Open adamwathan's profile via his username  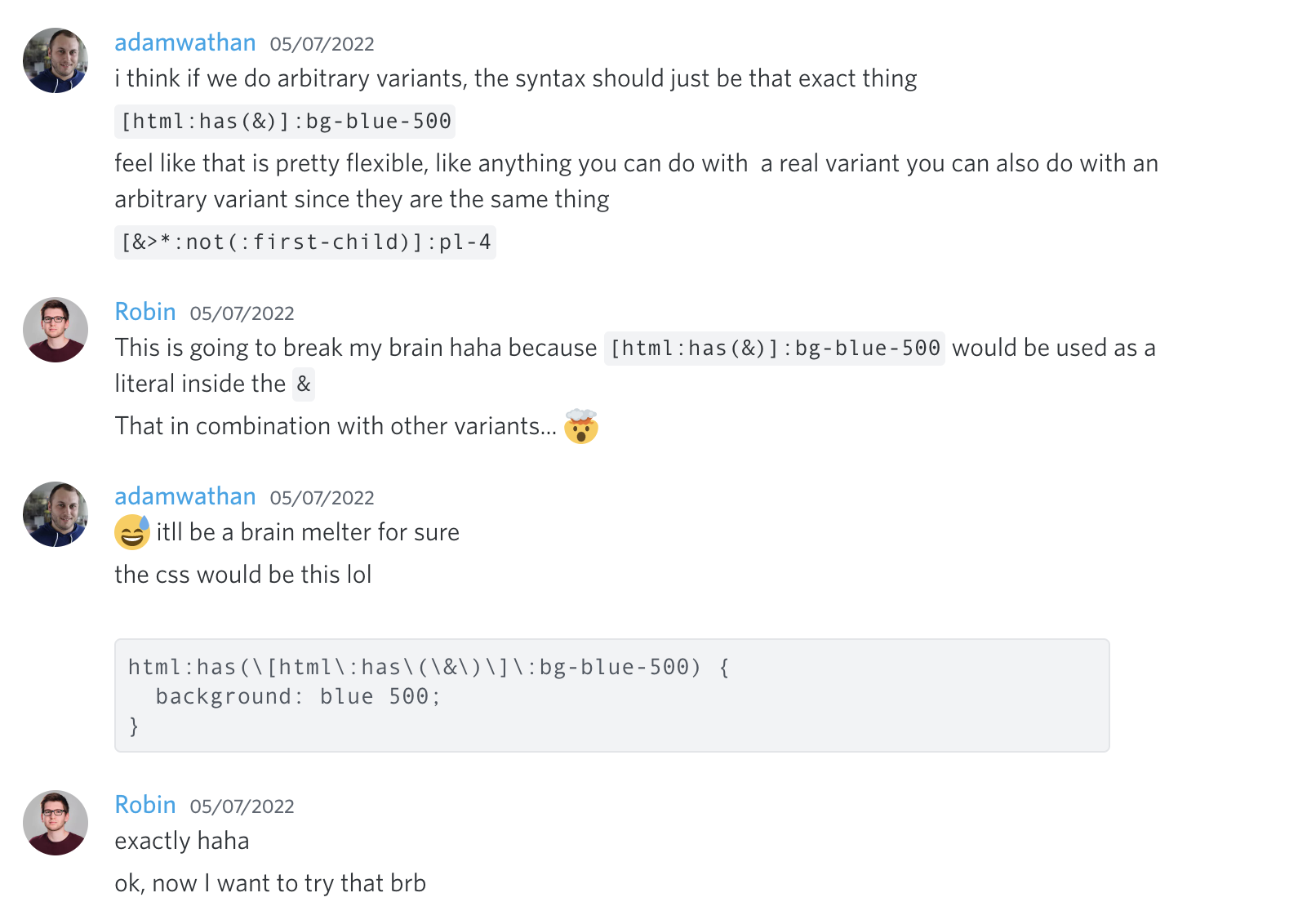185,42
